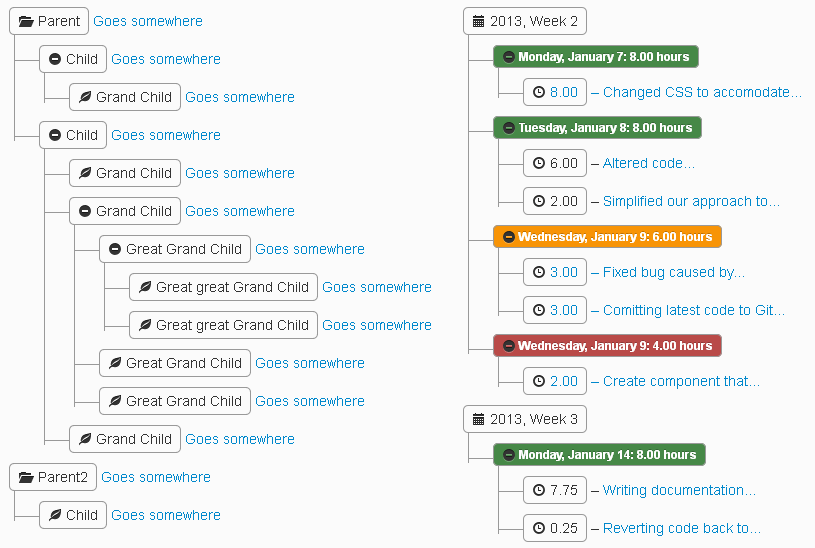Collapse the orange Wednesday, January 9: 6.00 hours
Image resolution: width=815 pixels, height=548 pixels.
click(509, 237)
